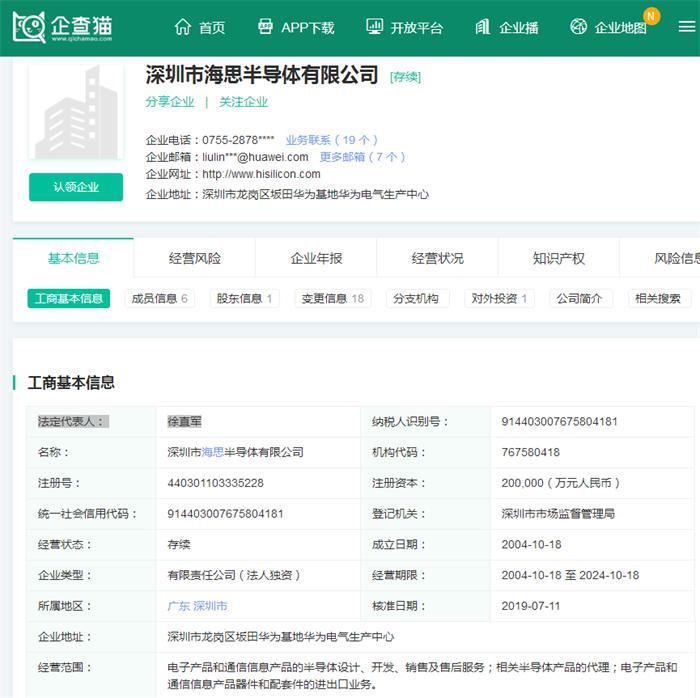Click the home icon beside 首页
The image size is (700, 698).
tap(182, 27)
